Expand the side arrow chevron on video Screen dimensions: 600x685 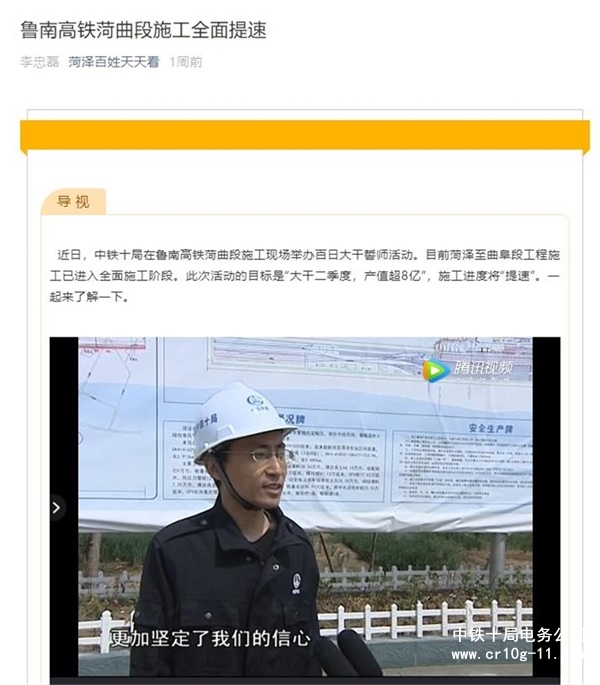tap(57, 508)
